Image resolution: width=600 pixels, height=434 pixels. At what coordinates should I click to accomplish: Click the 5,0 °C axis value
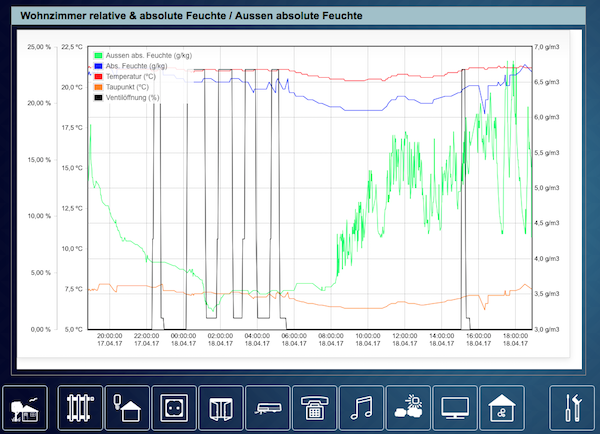(x=72, y=329)
